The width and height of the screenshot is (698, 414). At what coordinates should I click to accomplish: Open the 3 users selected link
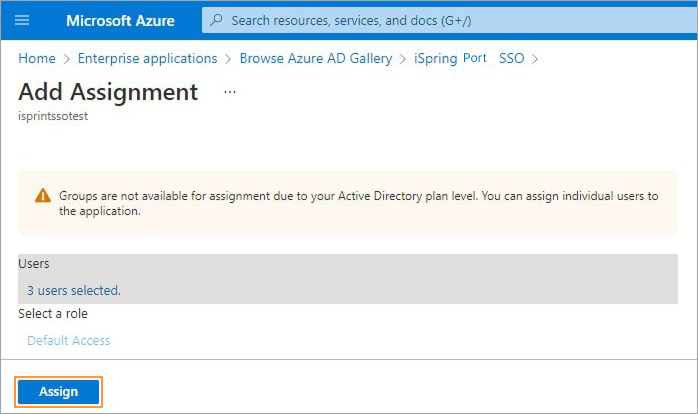point(74,291)
